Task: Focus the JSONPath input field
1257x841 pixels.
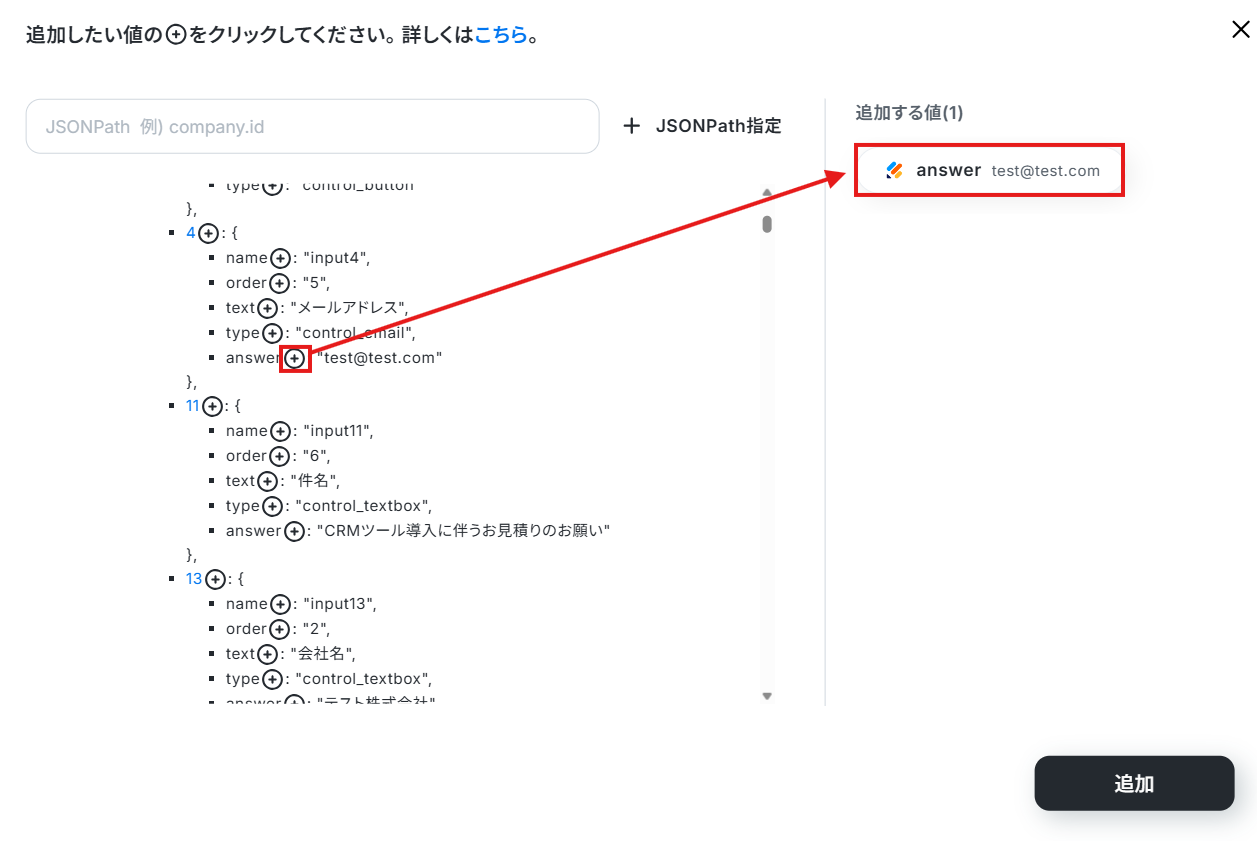Action: tap(312, 126)
